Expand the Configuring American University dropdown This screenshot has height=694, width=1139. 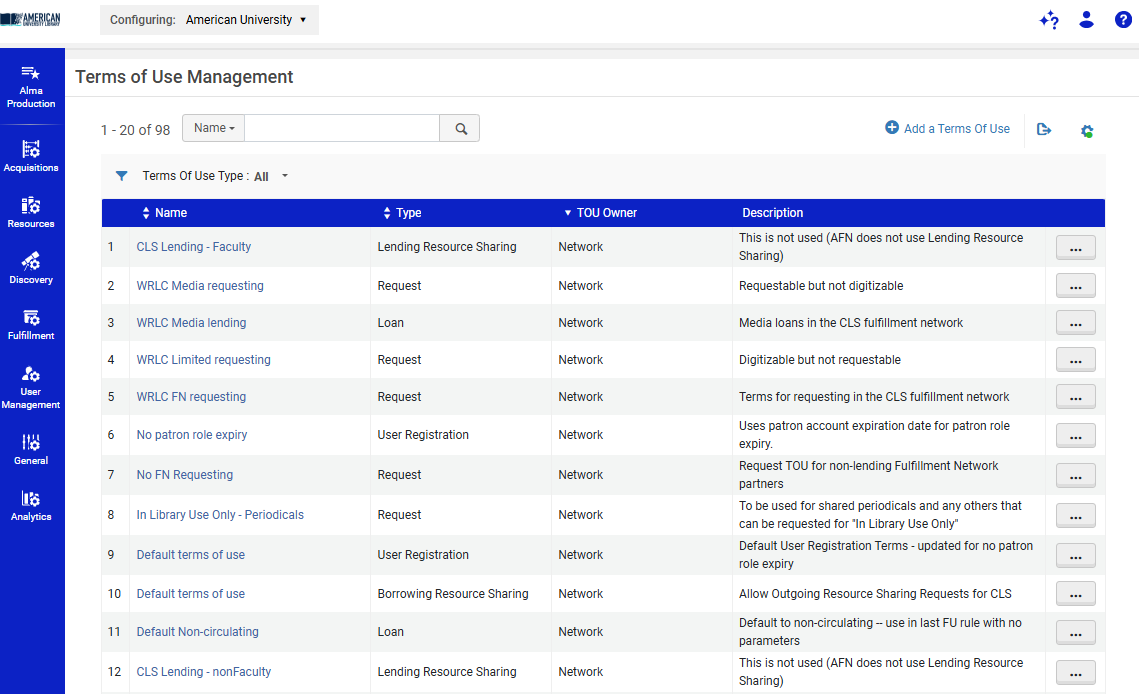[209, 20]
